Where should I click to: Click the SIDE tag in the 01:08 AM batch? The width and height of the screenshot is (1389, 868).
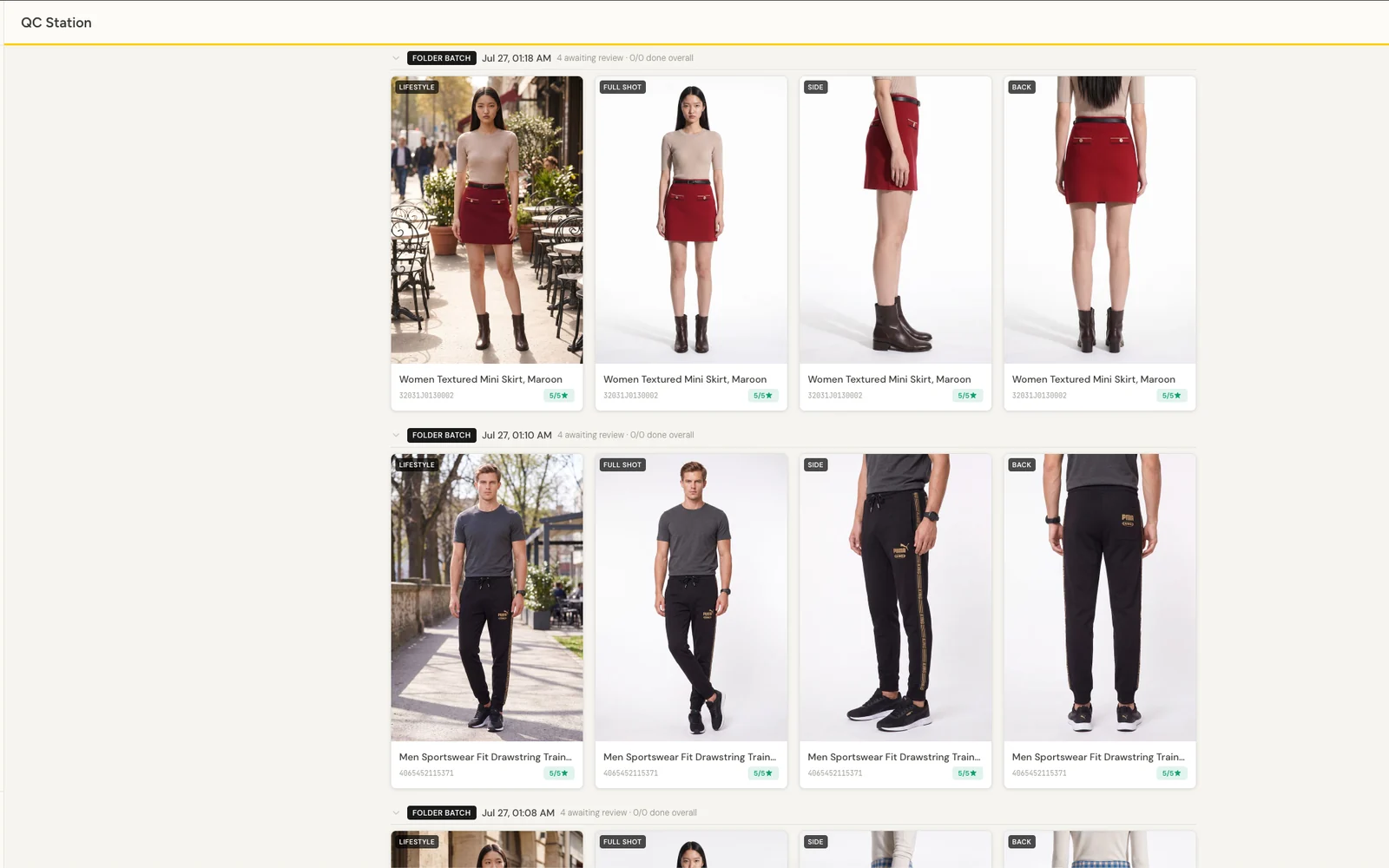(815, 842)
